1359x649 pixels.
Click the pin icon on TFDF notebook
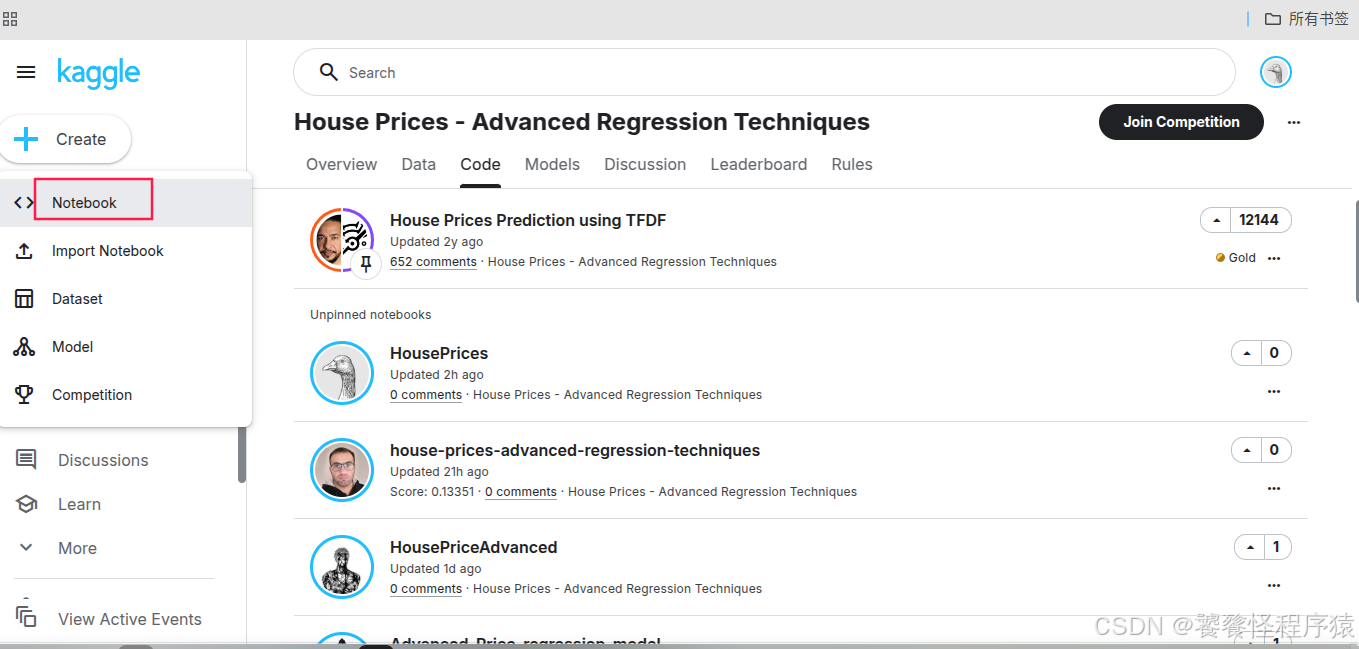[365, 264]
